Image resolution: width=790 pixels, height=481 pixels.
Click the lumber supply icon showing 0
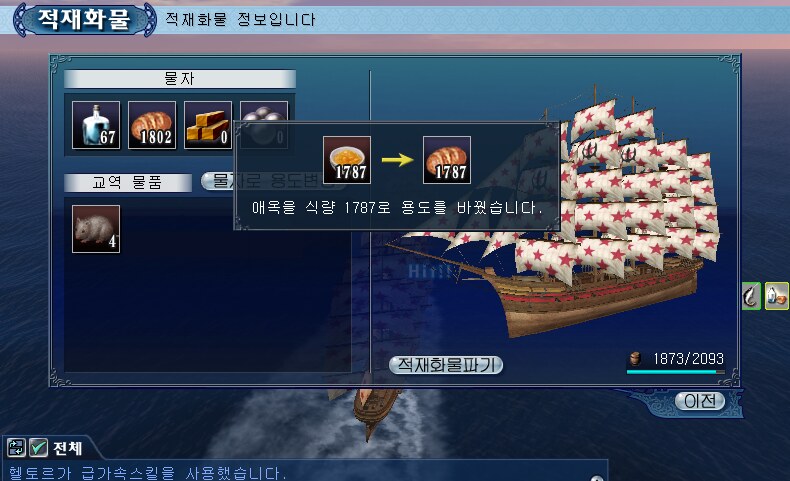[x=208, y=125]
